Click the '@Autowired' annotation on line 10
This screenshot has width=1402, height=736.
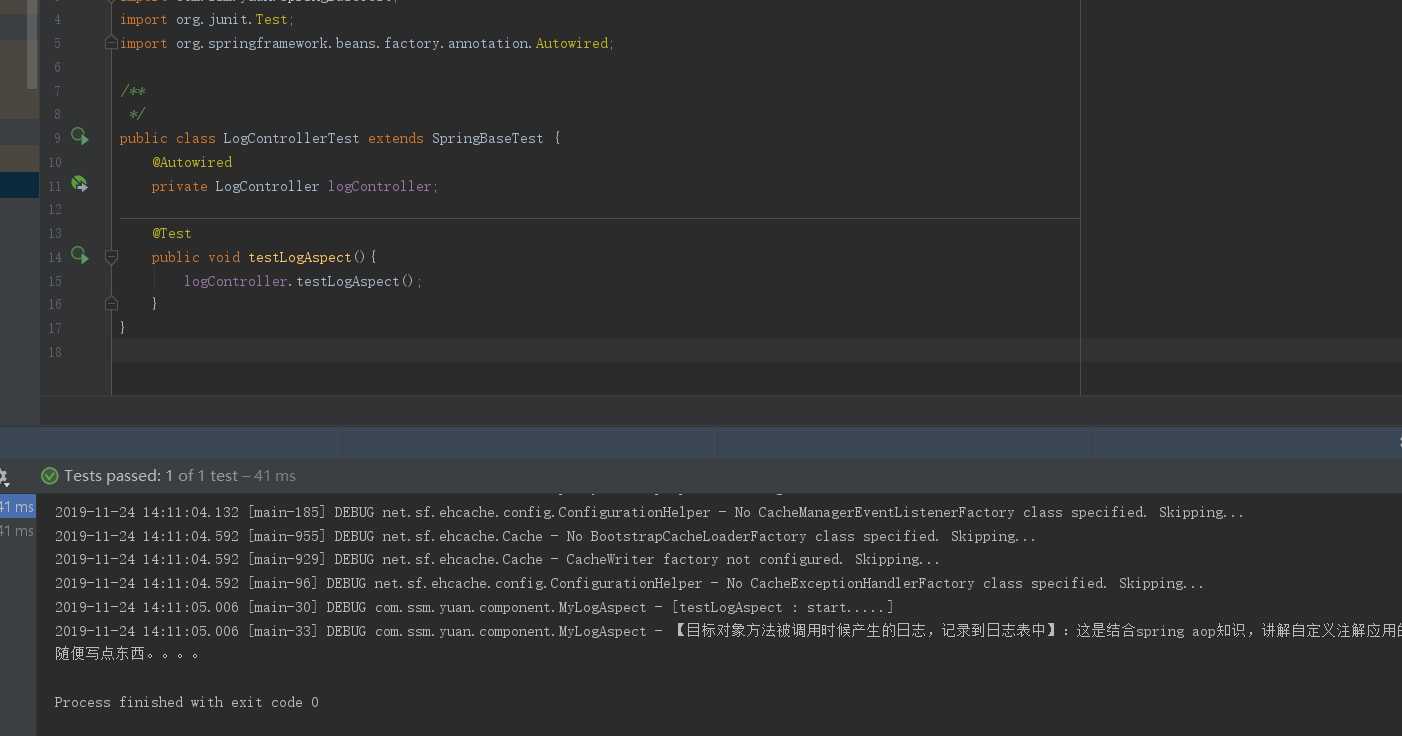192,162
